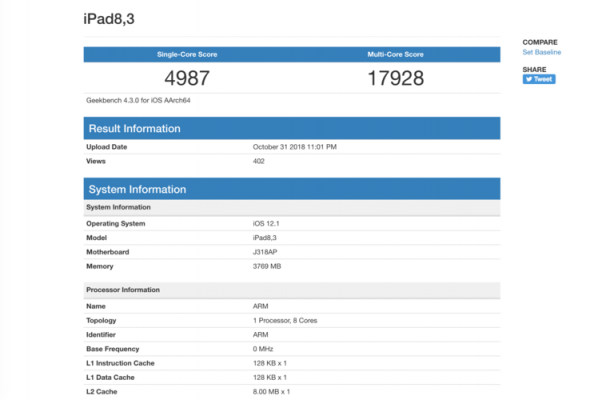
Task: Click the blue System Information section header
Action: tap(292, 189)
